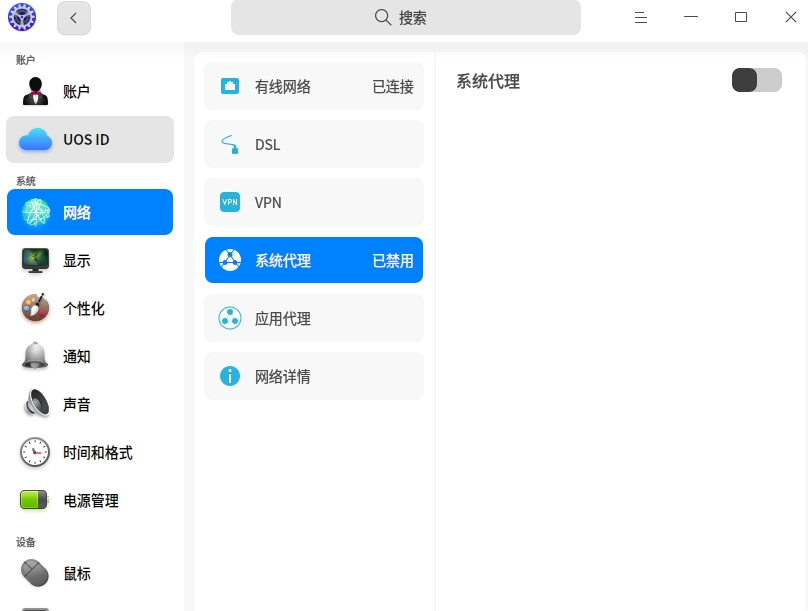Open the DSL label
The width and height of the screenshot is (808, 611).
tap(267, 145)
